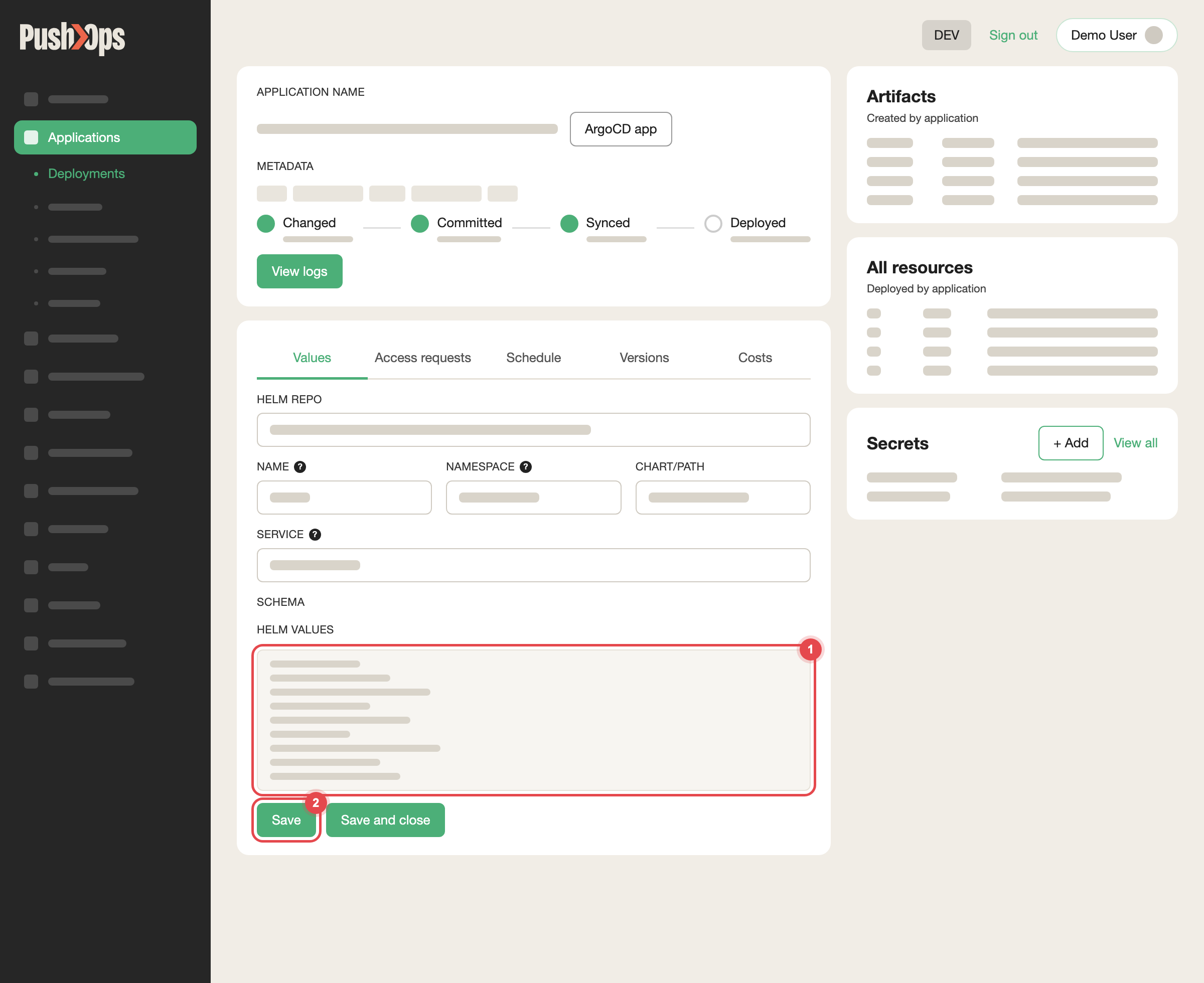Select the empty Deployed status circle
This screenshot has width=1204, height=983.
click(713, 223)
